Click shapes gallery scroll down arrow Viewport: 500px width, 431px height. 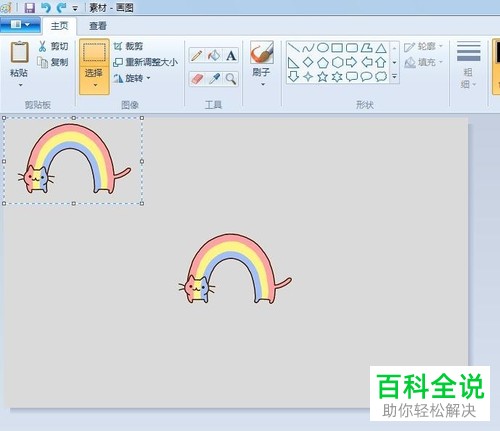point(394,62)
